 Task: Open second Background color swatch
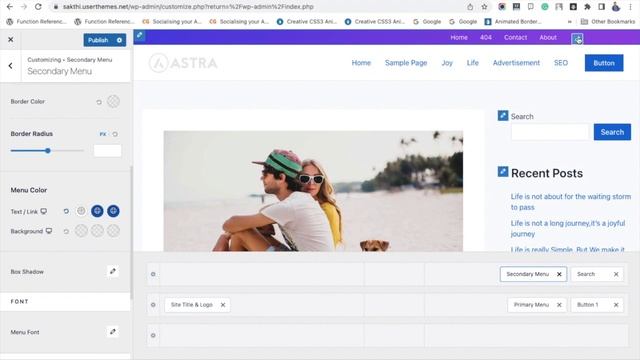(x=97, y=231)
